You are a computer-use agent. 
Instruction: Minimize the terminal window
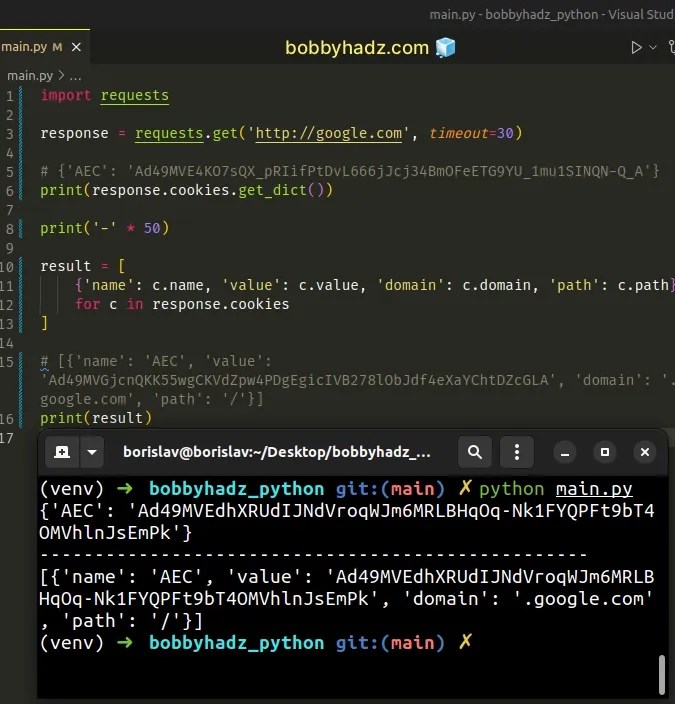tap(565, 452)
